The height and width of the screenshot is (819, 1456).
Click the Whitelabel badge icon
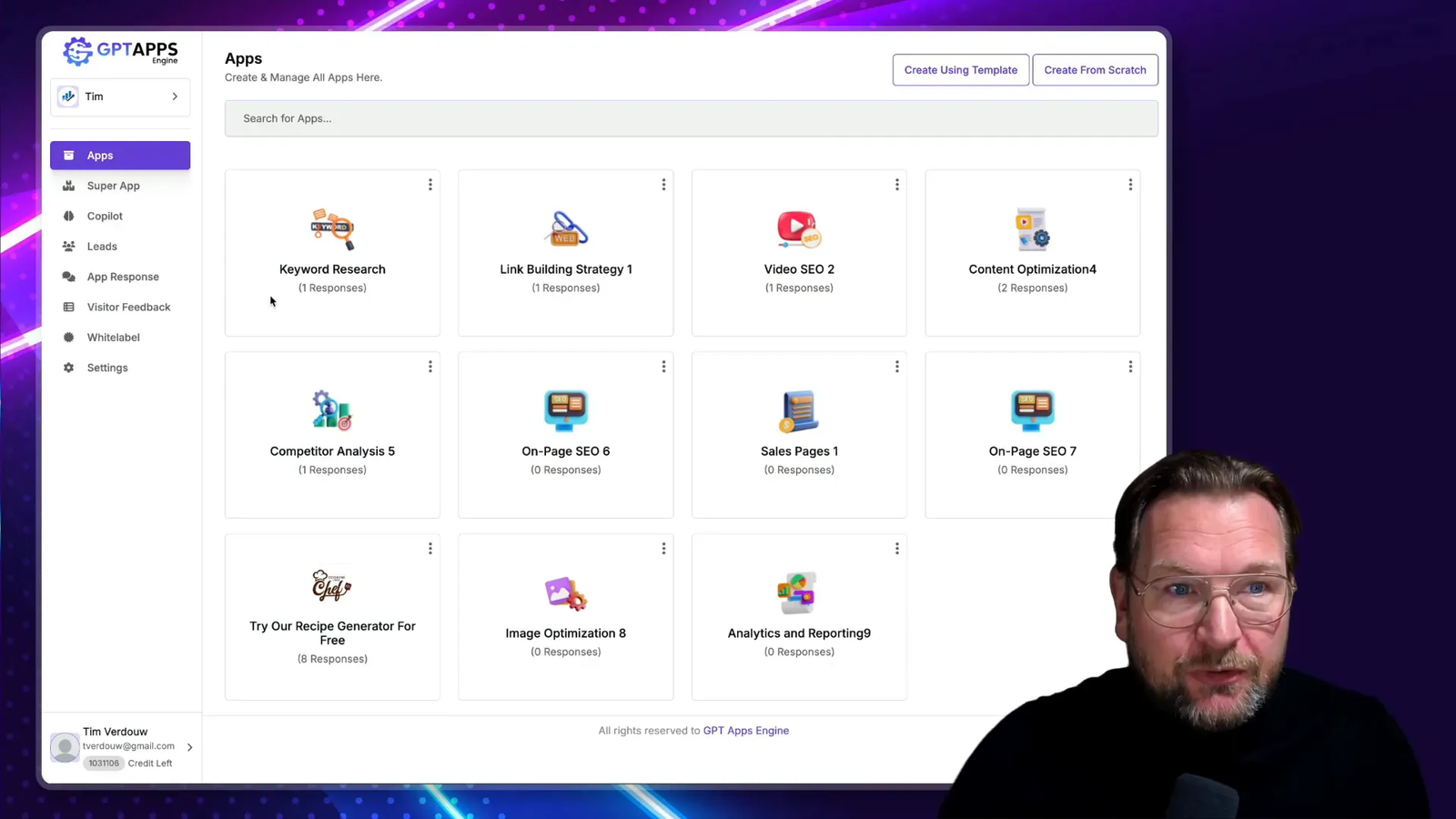coord(68,338)
